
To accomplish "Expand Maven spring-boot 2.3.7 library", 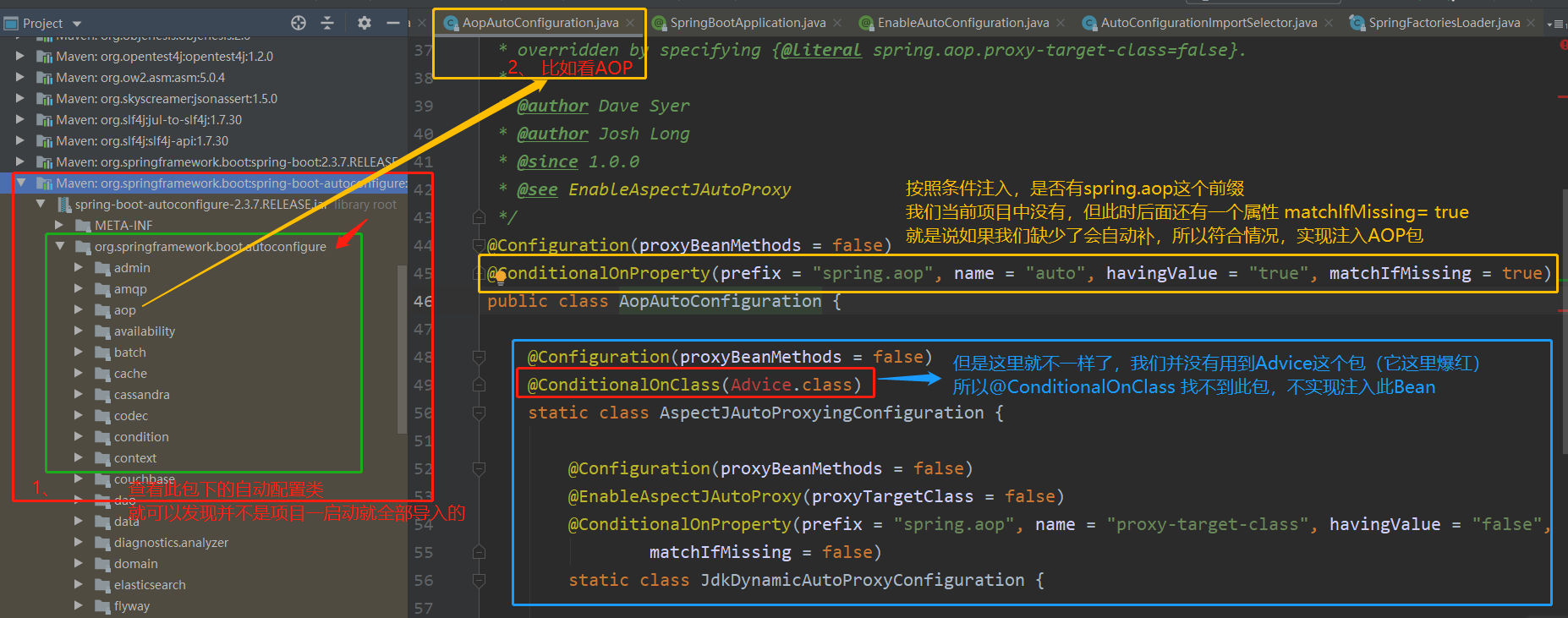I will [19, 161].
